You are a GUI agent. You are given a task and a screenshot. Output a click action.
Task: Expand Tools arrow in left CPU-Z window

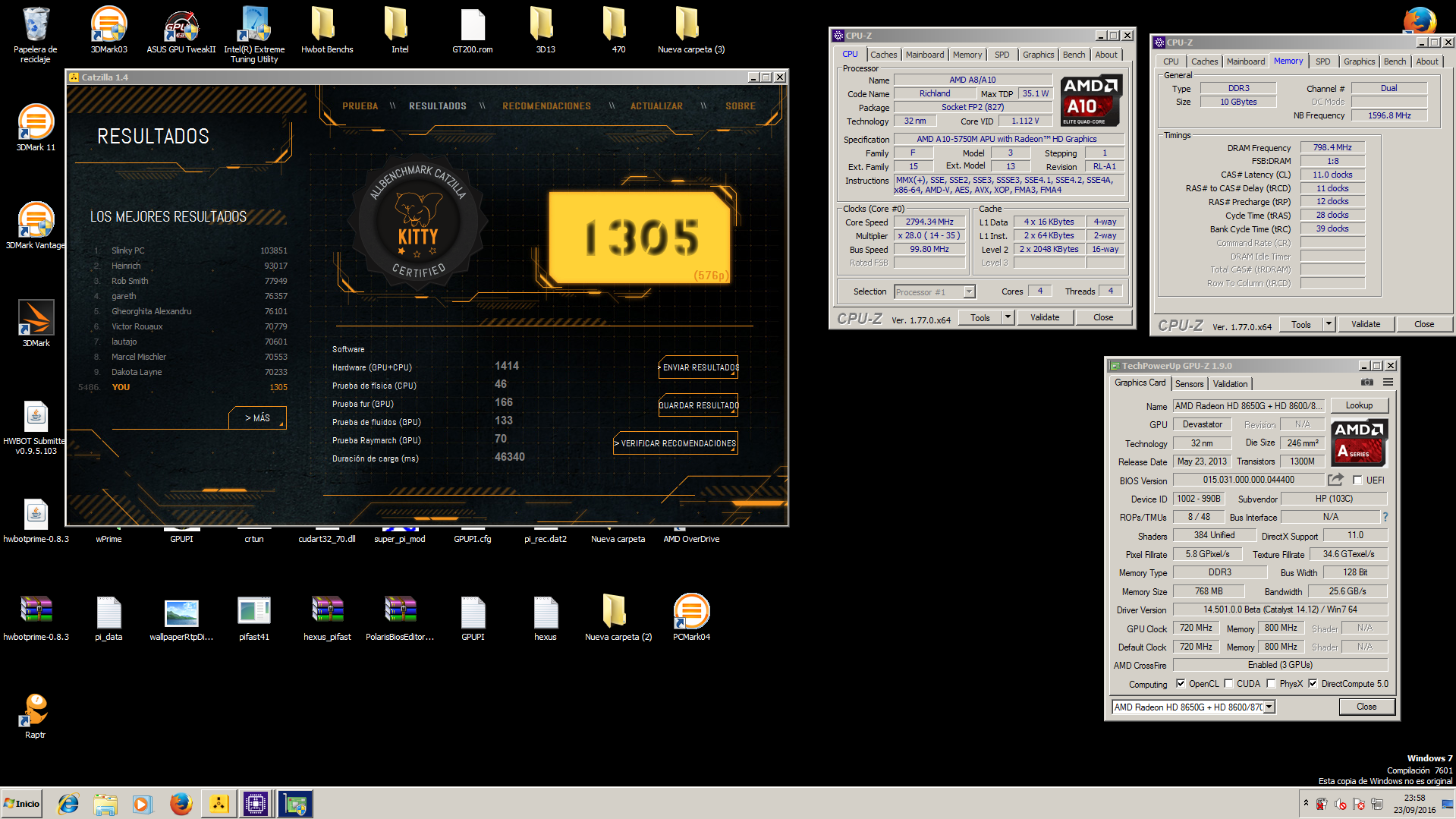(1008, 317)
